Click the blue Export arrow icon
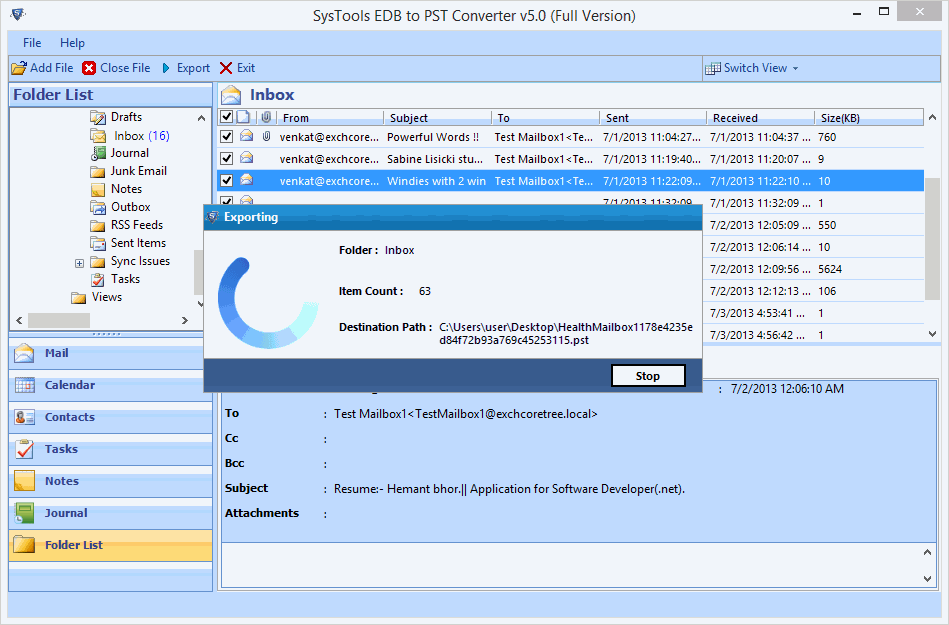The image size is (949, 625). click(166, 68)
